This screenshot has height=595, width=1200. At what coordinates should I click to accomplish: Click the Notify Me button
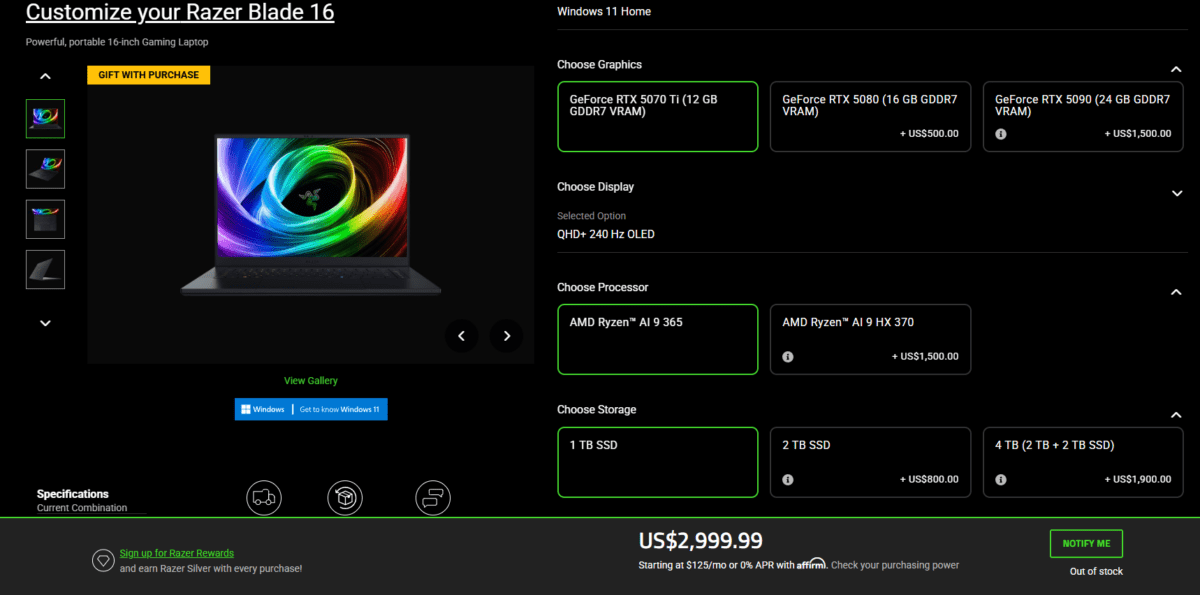coord(1086,543)
